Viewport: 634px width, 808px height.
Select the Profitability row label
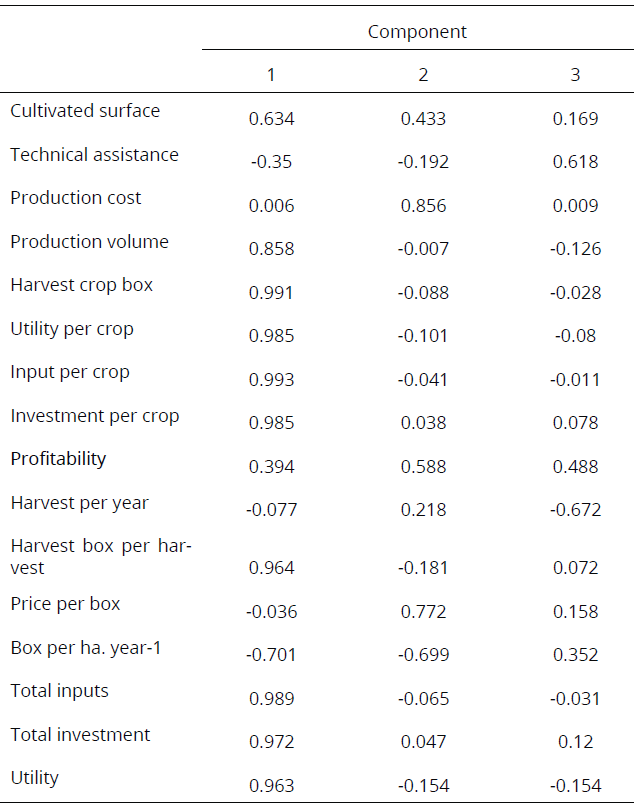[x=58, y=459]
